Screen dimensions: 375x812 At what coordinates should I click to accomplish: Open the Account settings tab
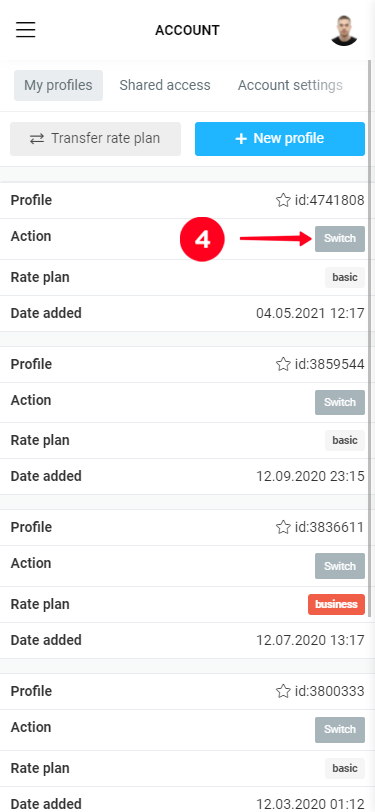tap(290, 85)
